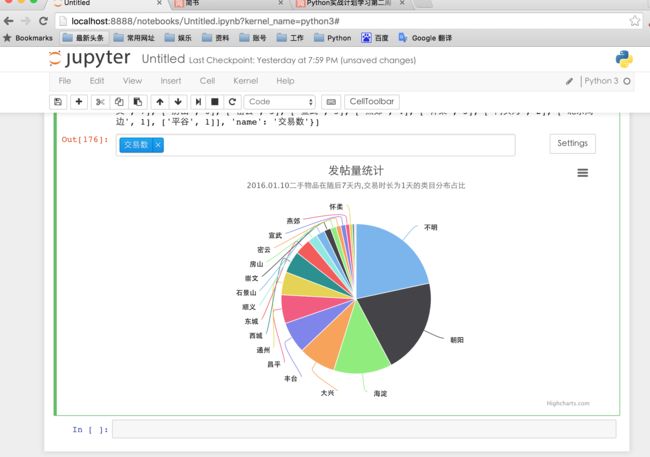This screenshot has width=650, height=457.
Task: Click the series tag input box
Action: click(x=315, y=145)
